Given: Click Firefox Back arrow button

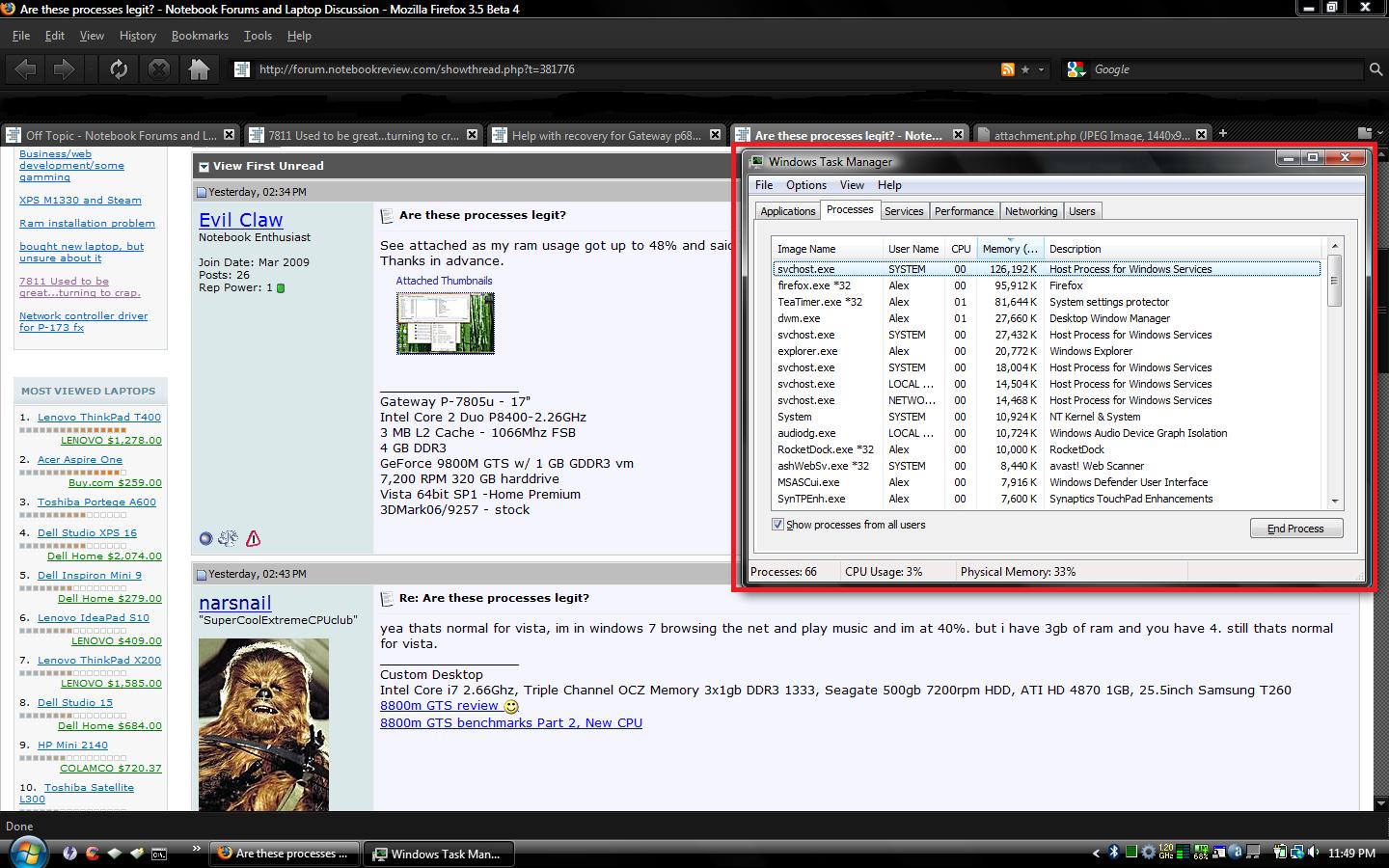Looking at the screenshot, I should click(26, 69).
